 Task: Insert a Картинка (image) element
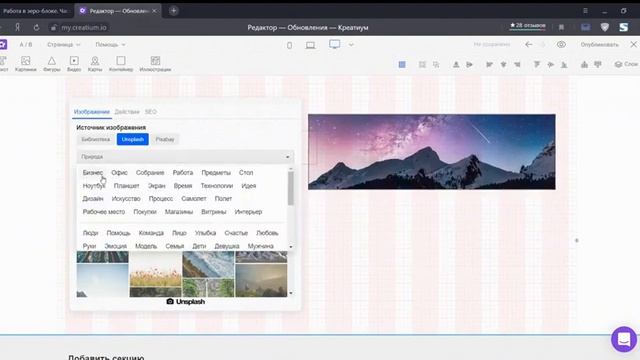25,64
